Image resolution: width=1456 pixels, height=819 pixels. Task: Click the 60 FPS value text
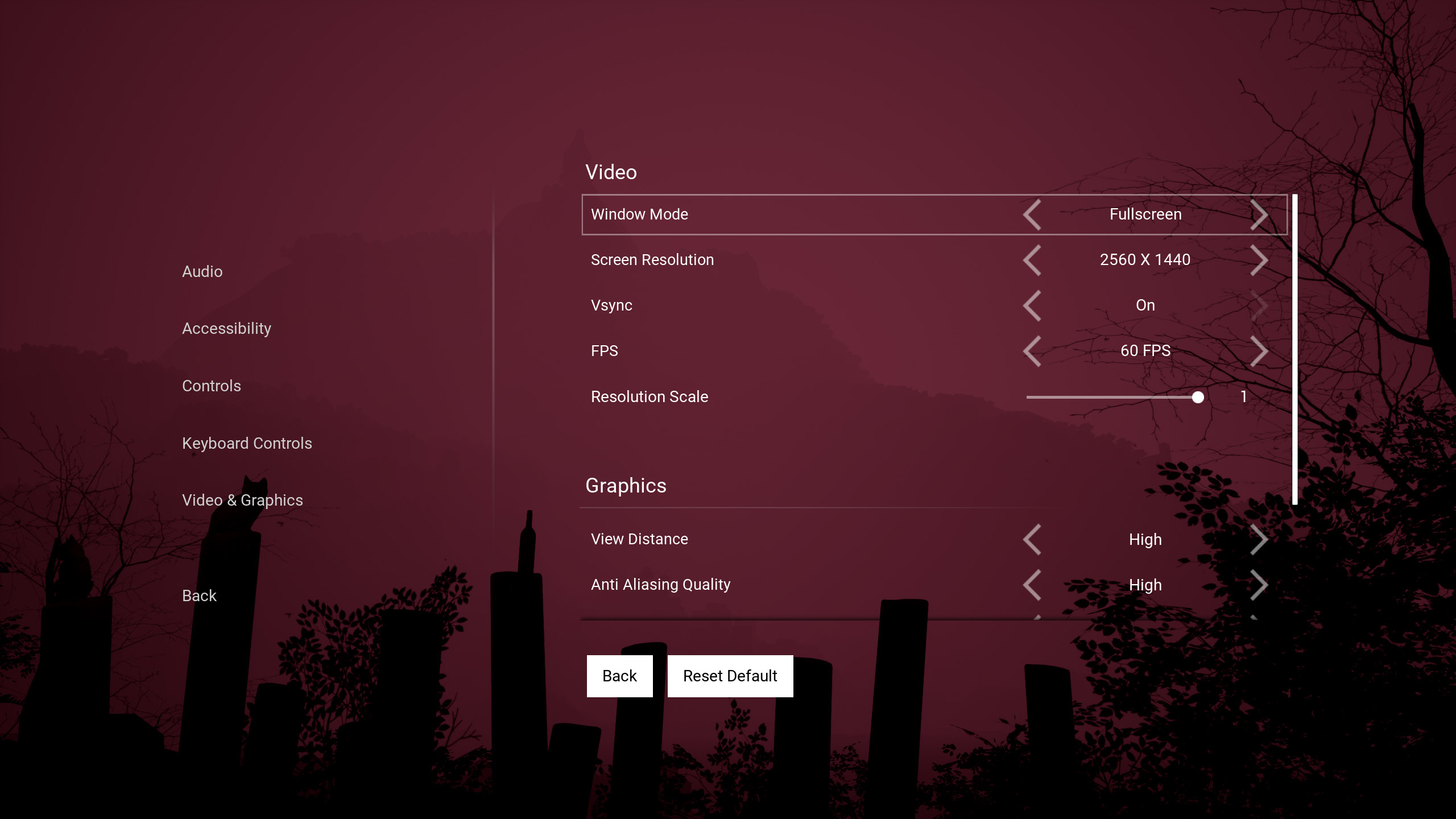(x=1145, y=351)
